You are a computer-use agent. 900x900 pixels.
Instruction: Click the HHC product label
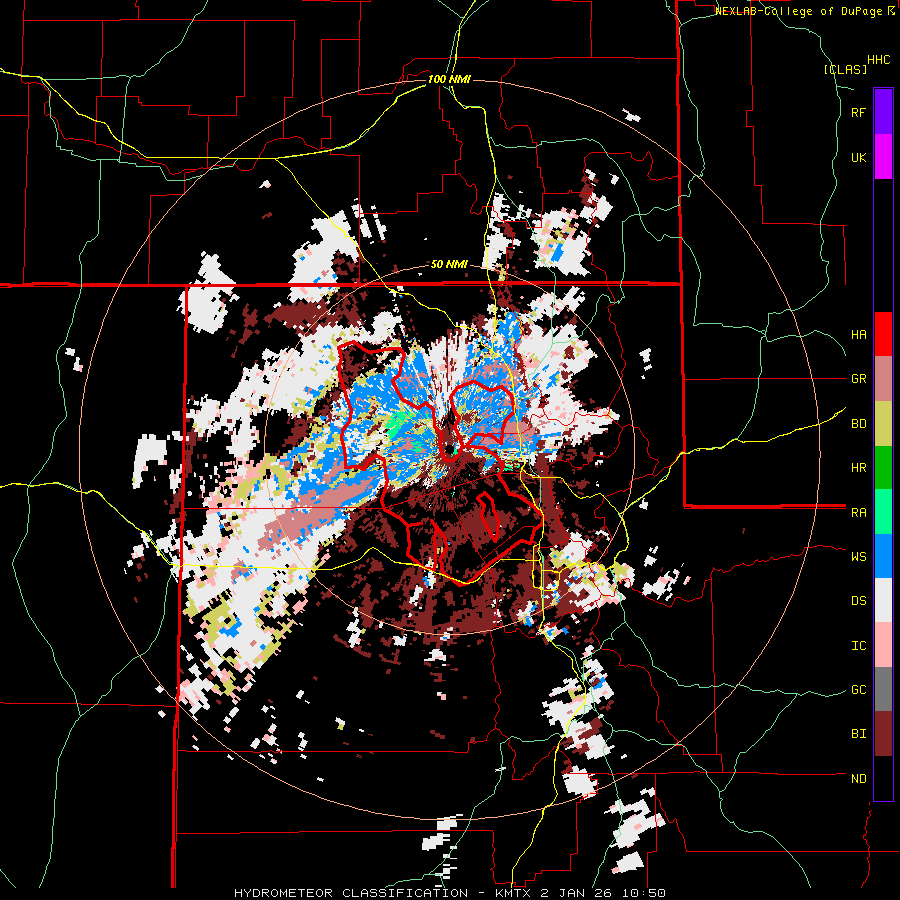coord(878,60)
